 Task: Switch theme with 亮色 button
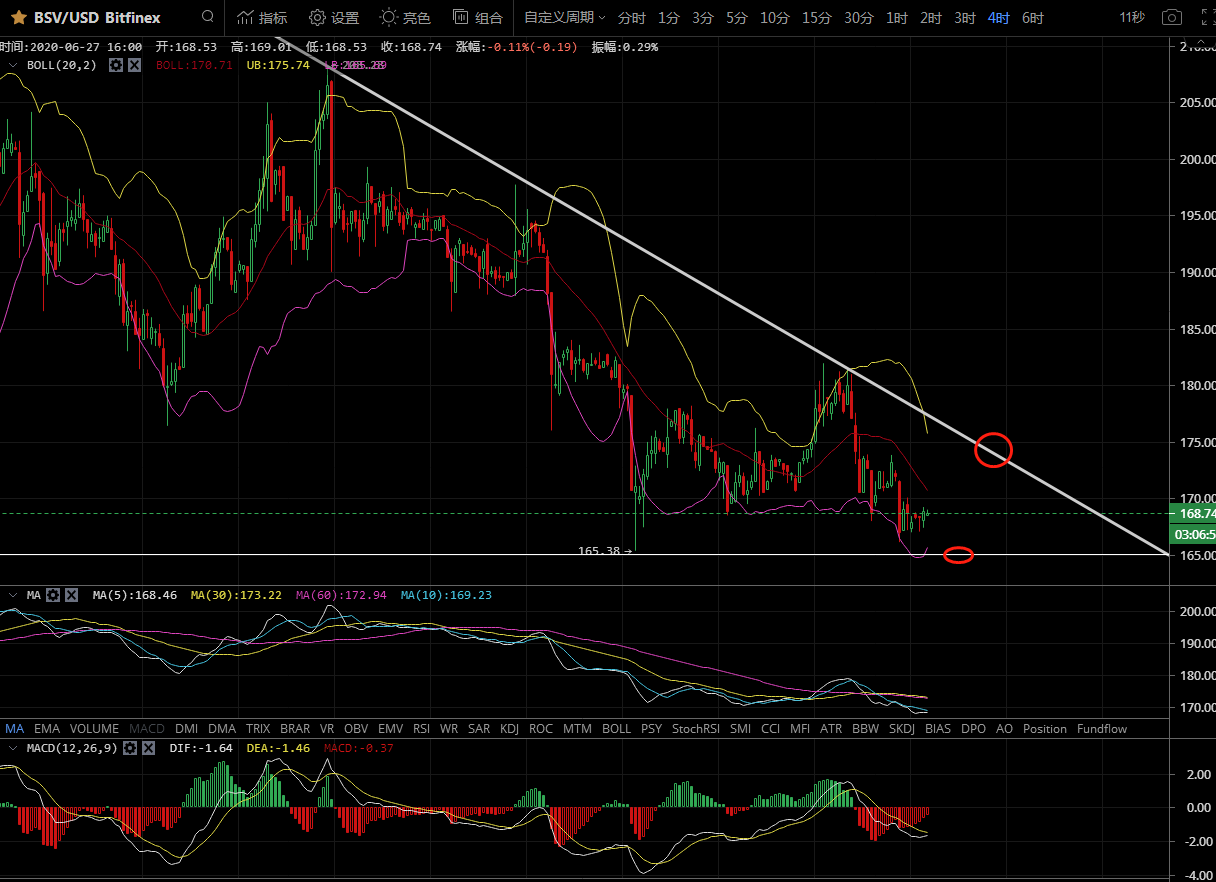coord(405,18)
